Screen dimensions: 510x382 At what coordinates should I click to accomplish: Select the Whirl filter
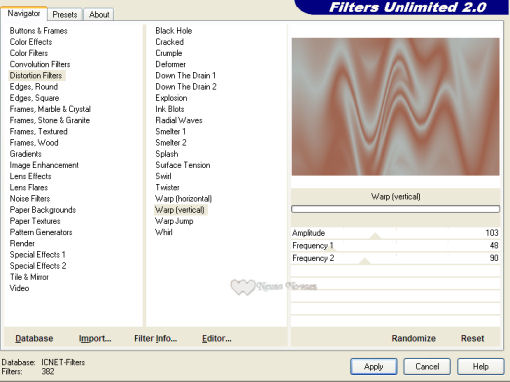click(x=164, y=232)
